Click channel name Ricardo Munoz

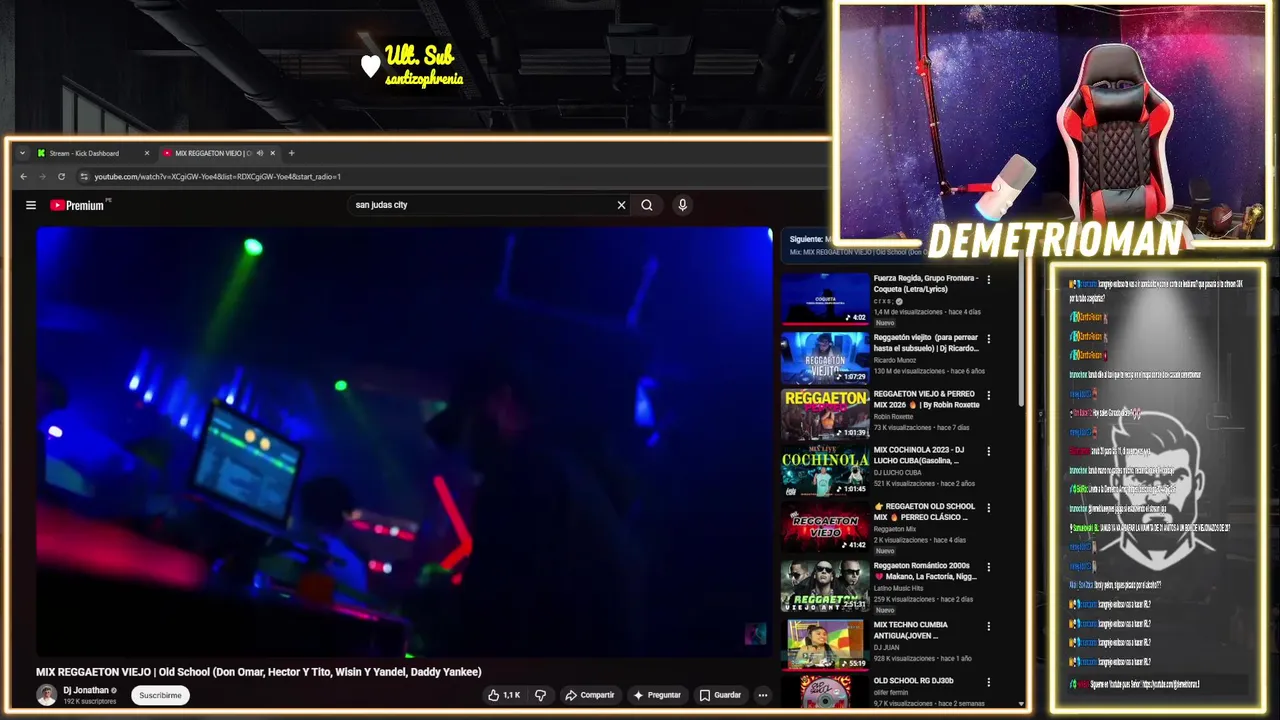pyautogui.click(x=896, y=360)
